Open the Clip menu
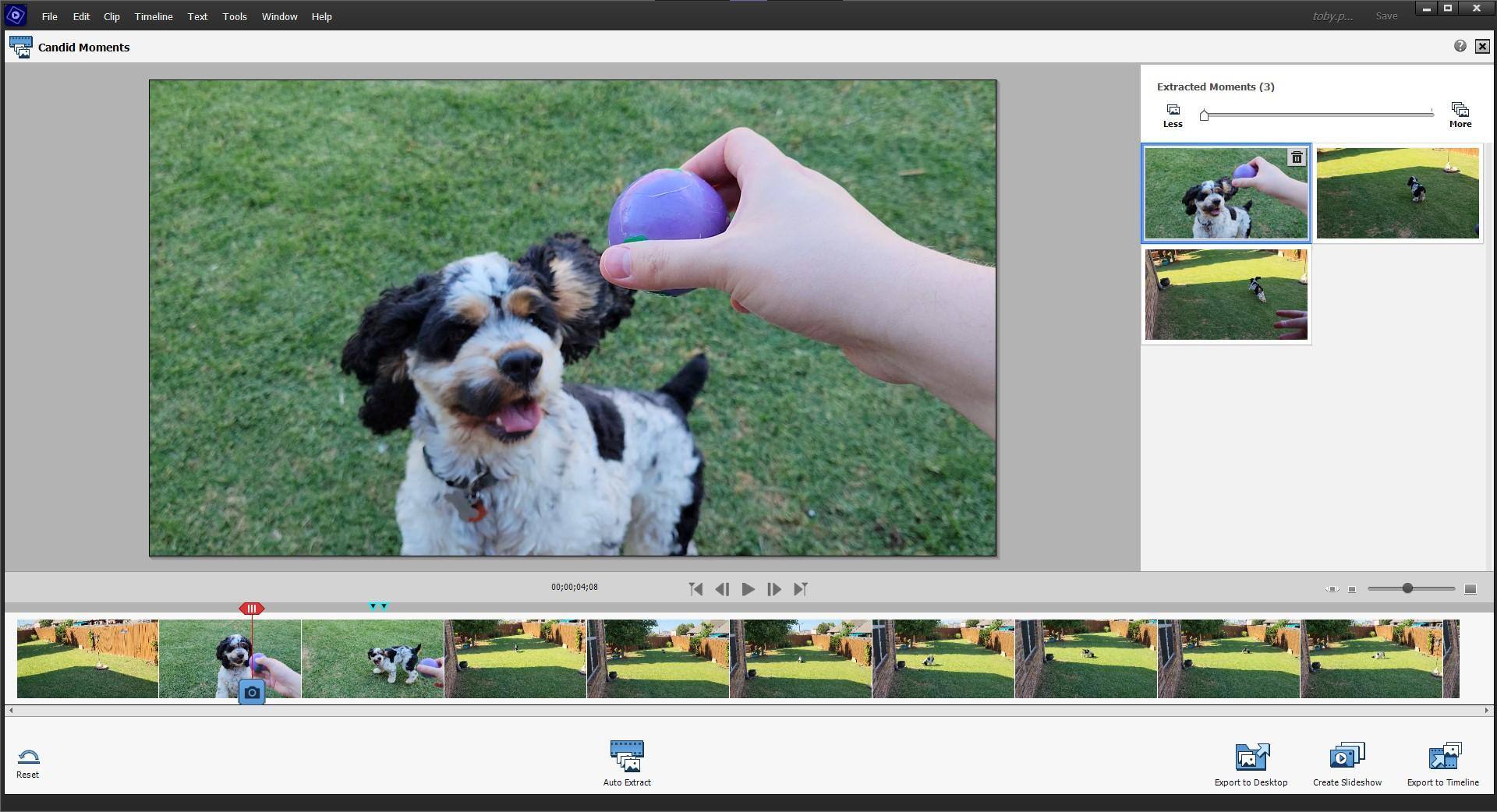 click(111, 16)
